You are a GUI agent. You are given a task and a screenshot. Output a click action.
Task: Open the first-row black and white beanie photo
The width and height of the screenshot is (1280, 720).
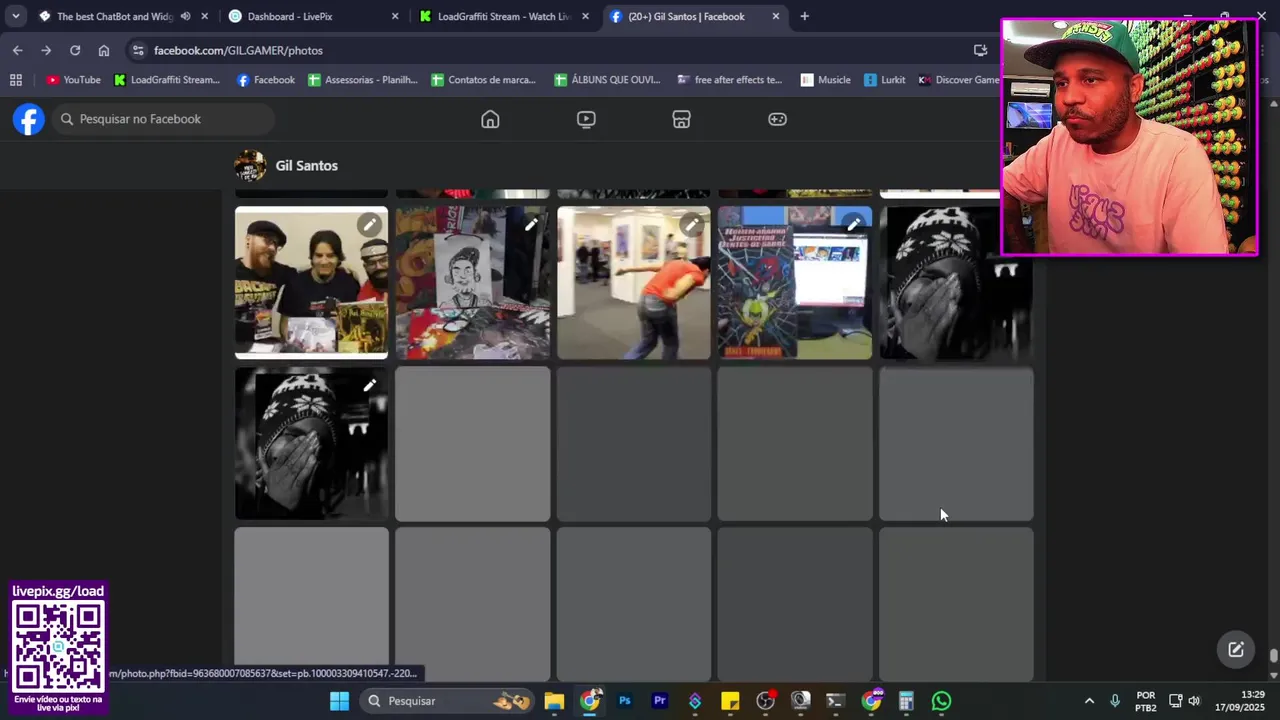pyautogui.click(x=955, y=283)
